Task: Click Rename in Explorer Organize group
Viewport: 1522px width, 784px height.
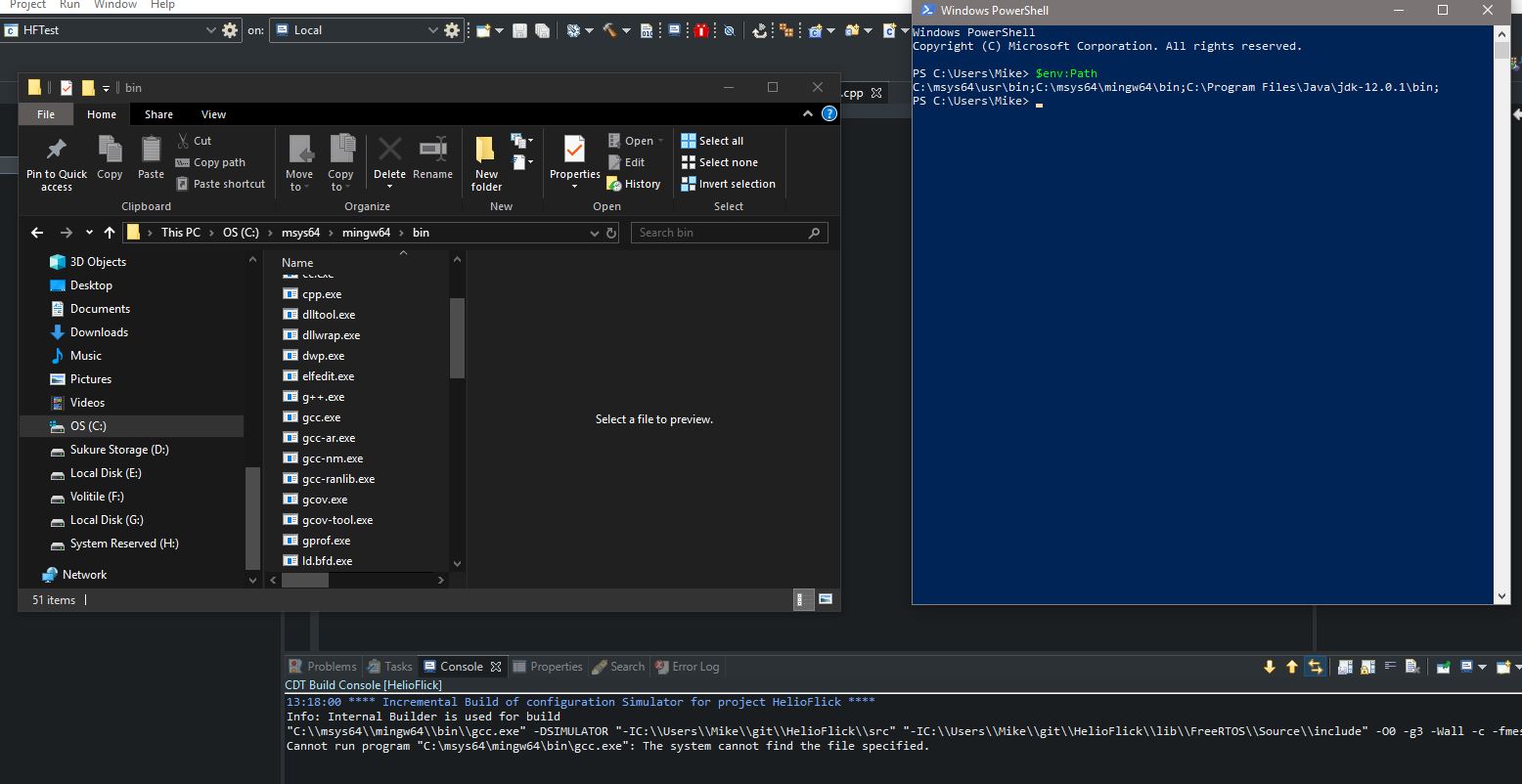Action: (432, 158)
